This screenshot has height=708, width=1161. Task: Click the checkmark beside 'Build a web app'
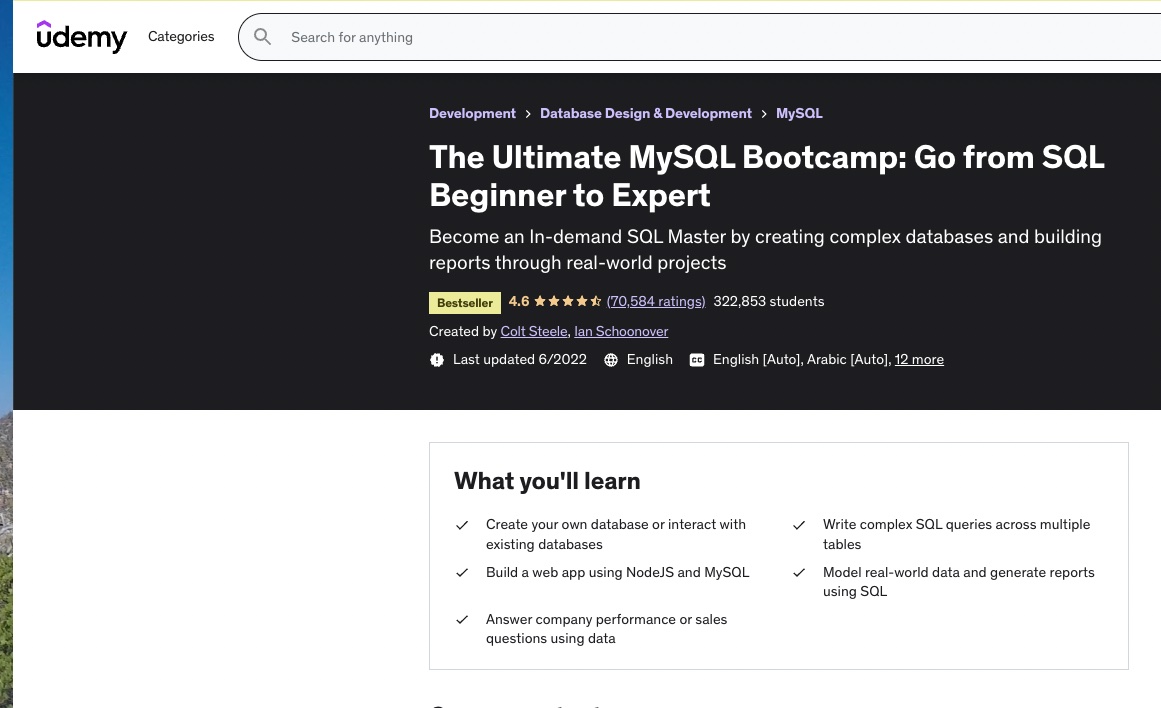pyautogui.click(x=462, y=572)
